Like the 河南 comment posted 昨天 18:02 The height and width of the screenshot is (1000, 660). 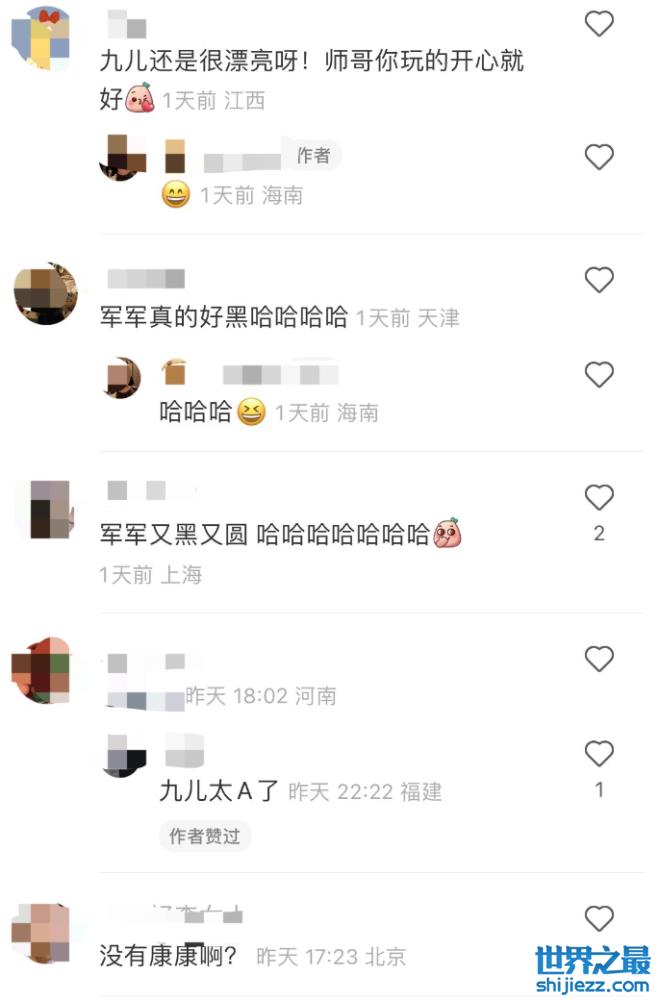[599, 659]
